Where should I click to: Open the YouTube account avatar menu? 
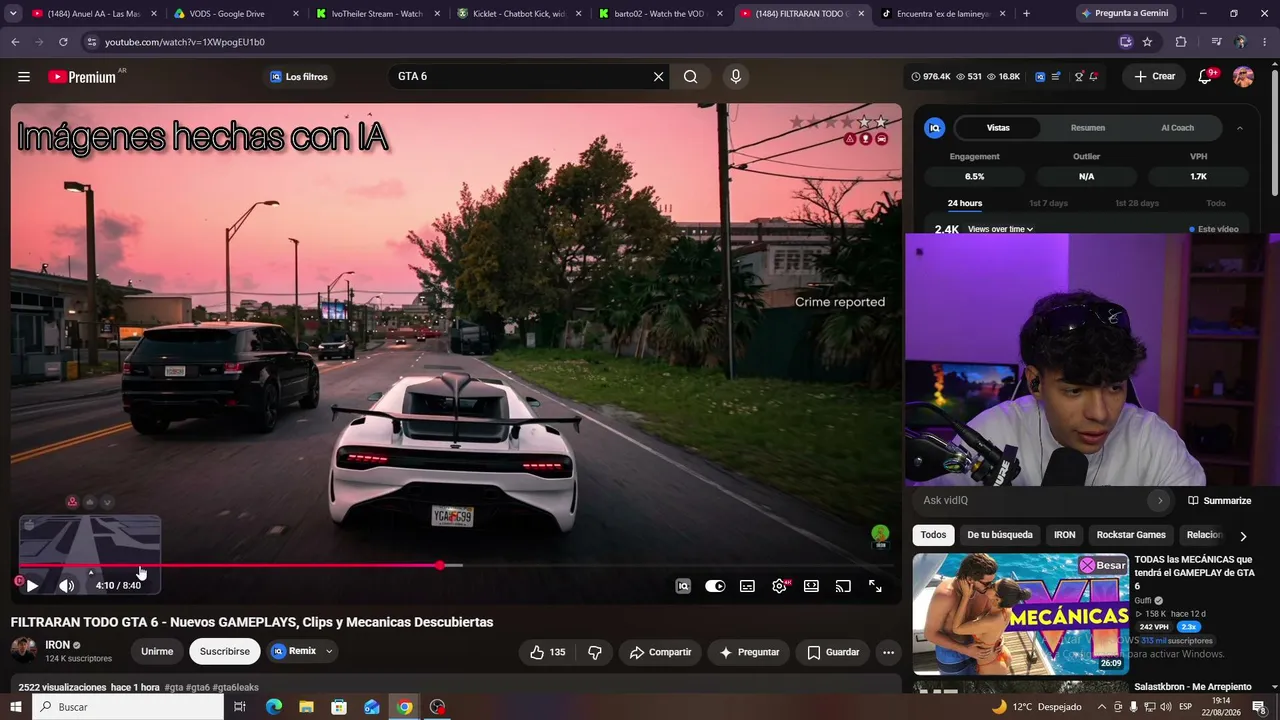click(x=1243, y=77)
